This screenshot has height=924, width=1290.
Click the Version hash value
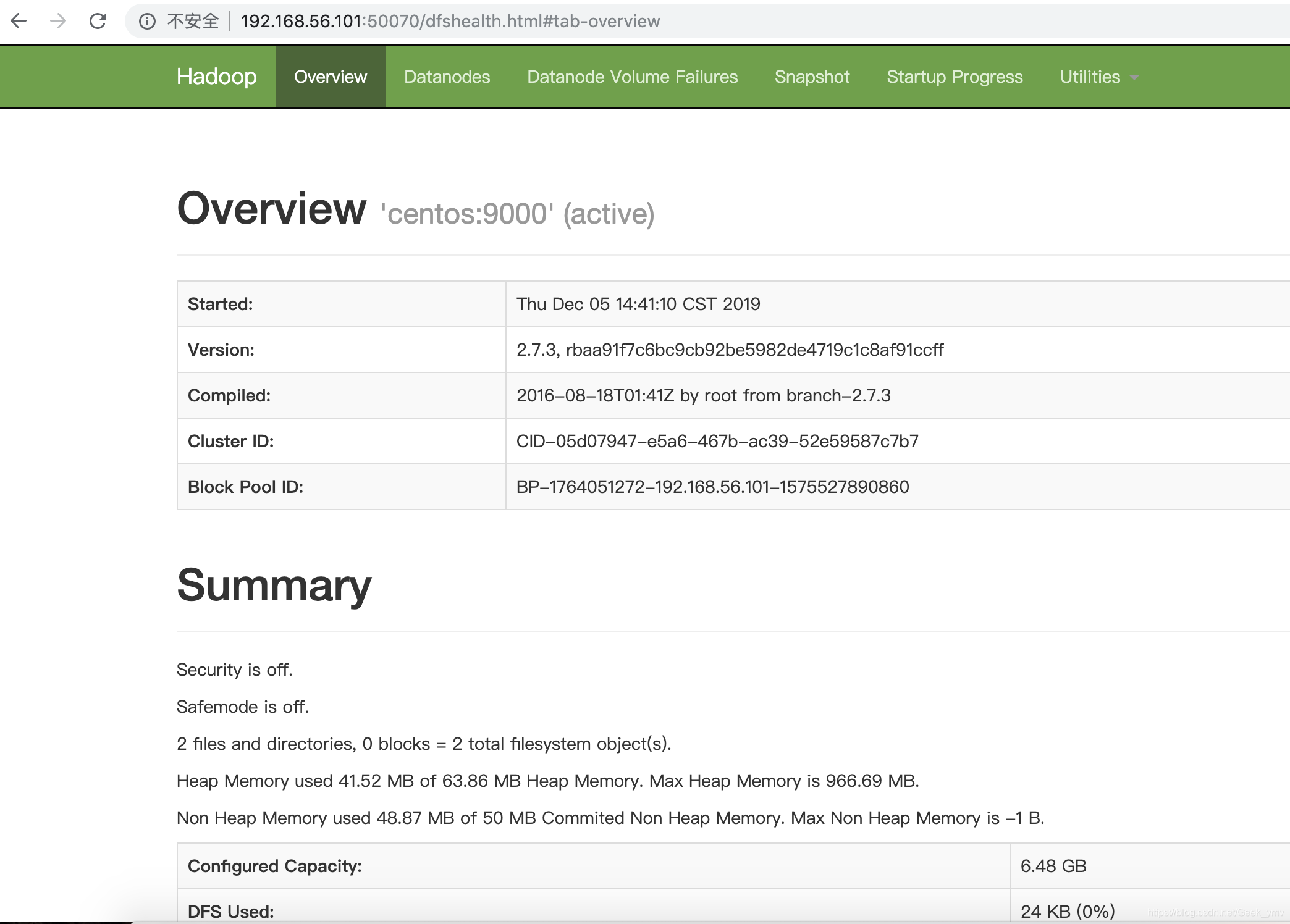[730, 350]
